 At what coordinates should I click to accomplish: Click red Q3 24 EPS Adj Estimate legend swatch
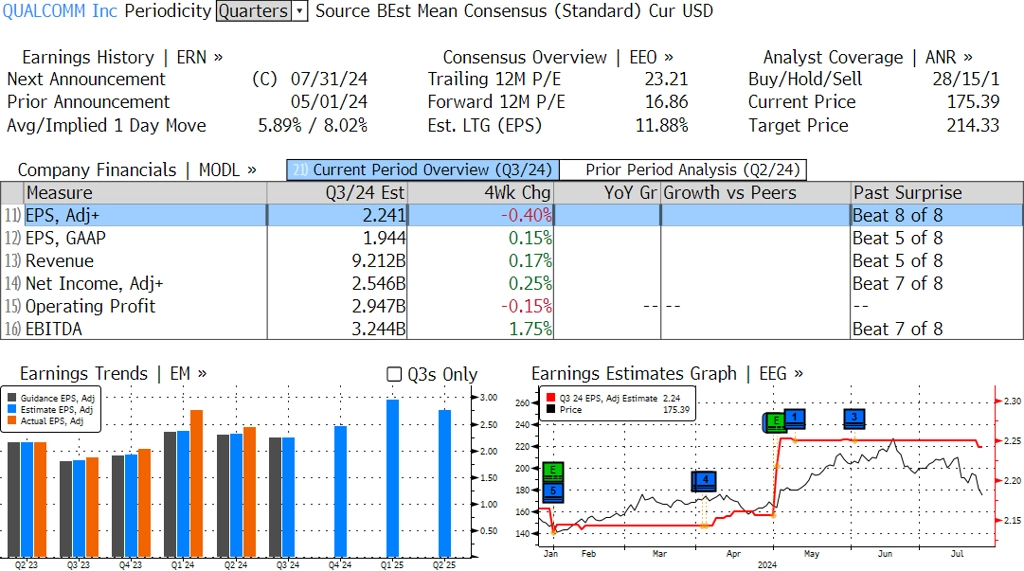[551, 398]
